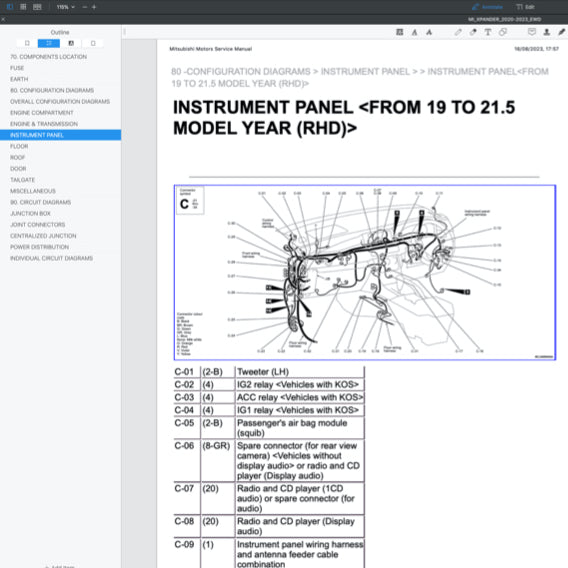Open INDIVIDUAL CIRCUIT DIAGRAMS outline entry

click(51, 259)
